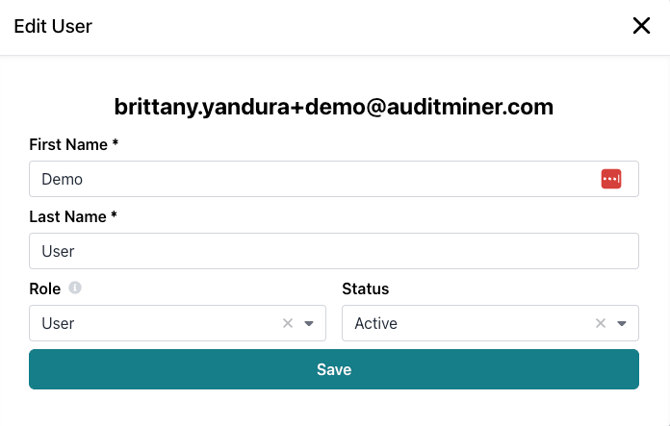Click the Status field label
Screen dimensions: 670x426
365,289
